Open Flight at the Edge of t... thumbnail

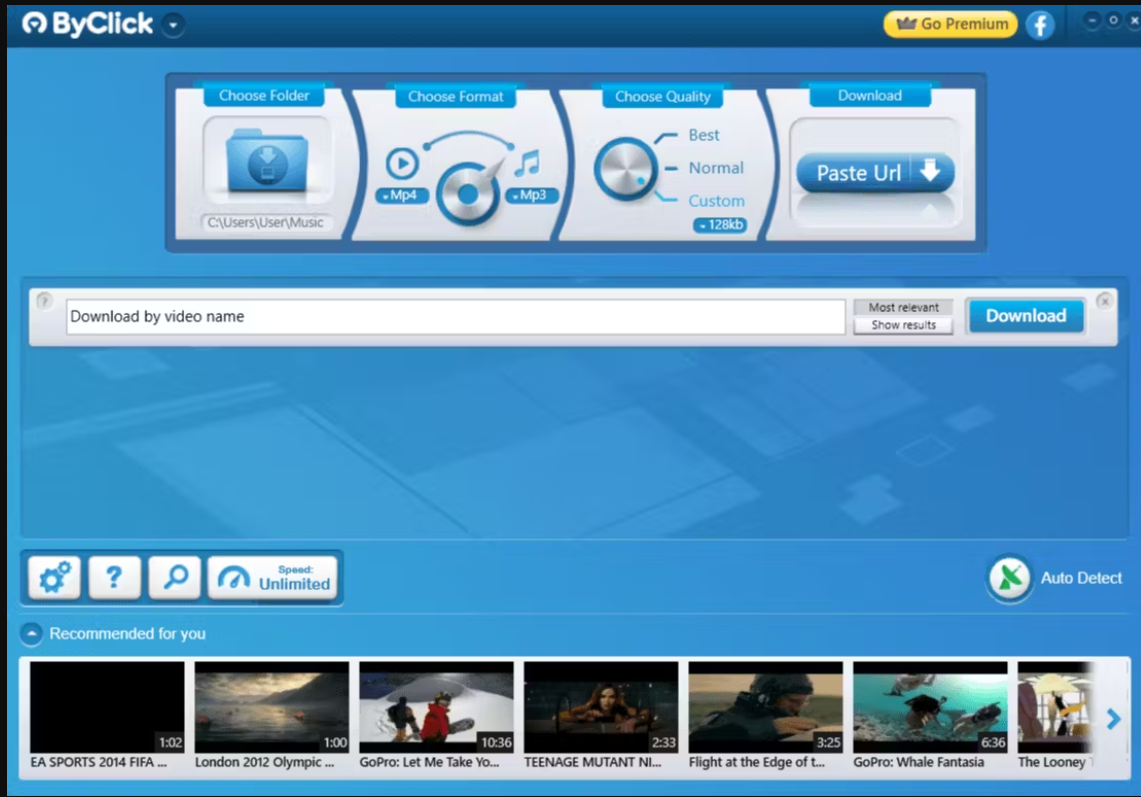pyautogui.click(x=766, y=707)
